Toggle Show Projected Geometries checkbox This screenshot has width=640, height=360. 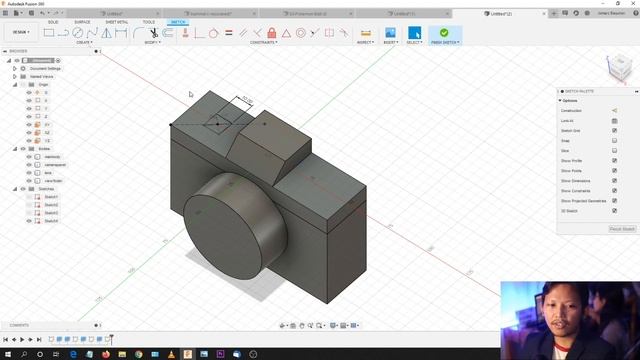pyautogui.click(x=614, y=201)
